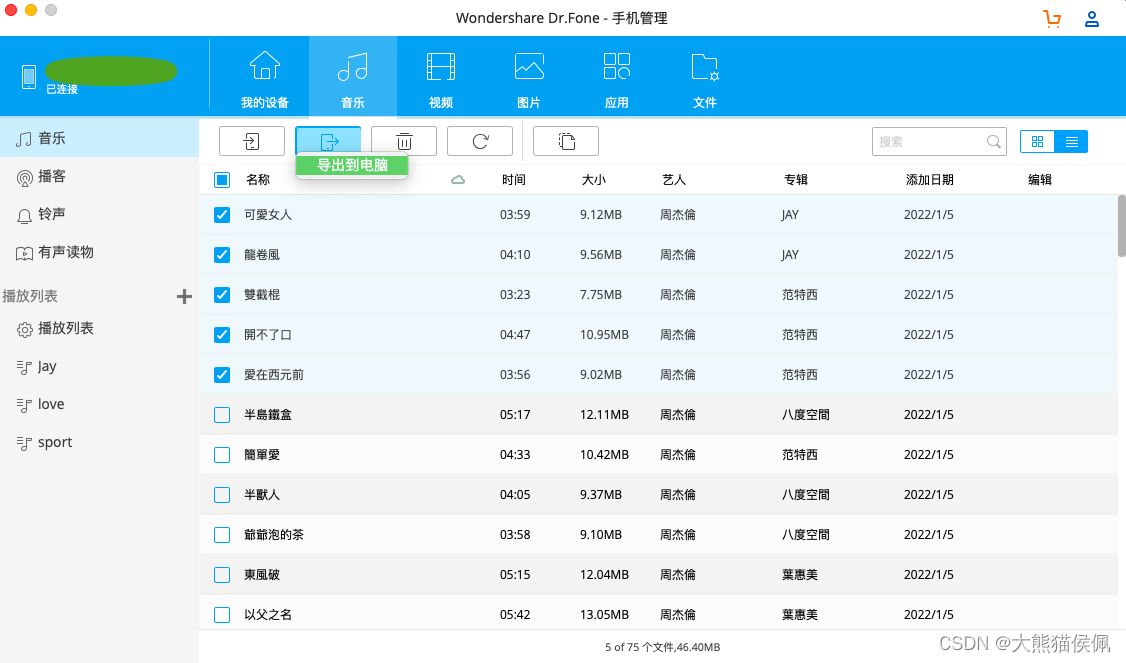Check the 簡單愛 checkbox
Screen dimensions: 1126x663
tap(222, 455)
